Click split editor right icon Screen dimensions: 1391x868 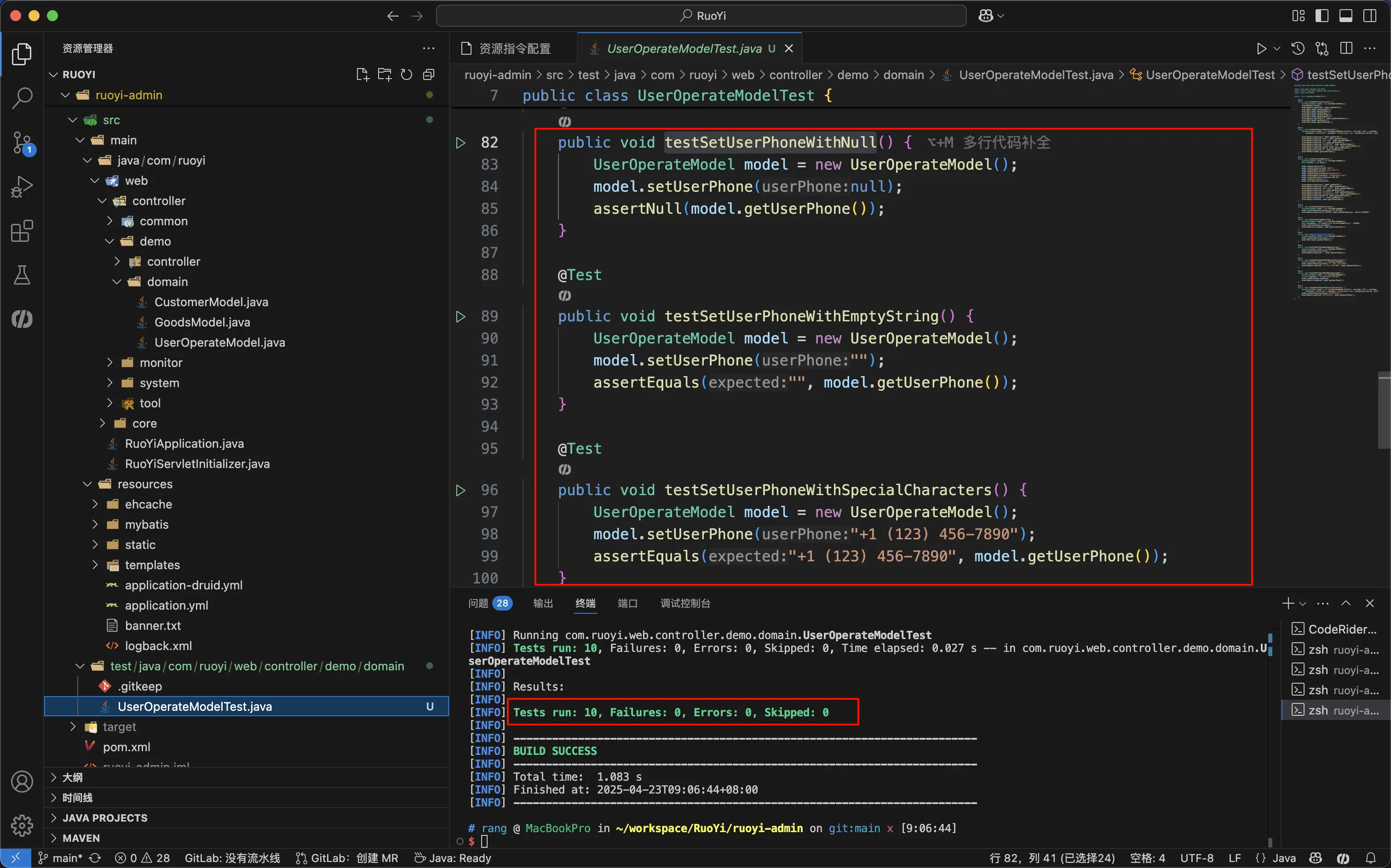[x=1346, y=48]
